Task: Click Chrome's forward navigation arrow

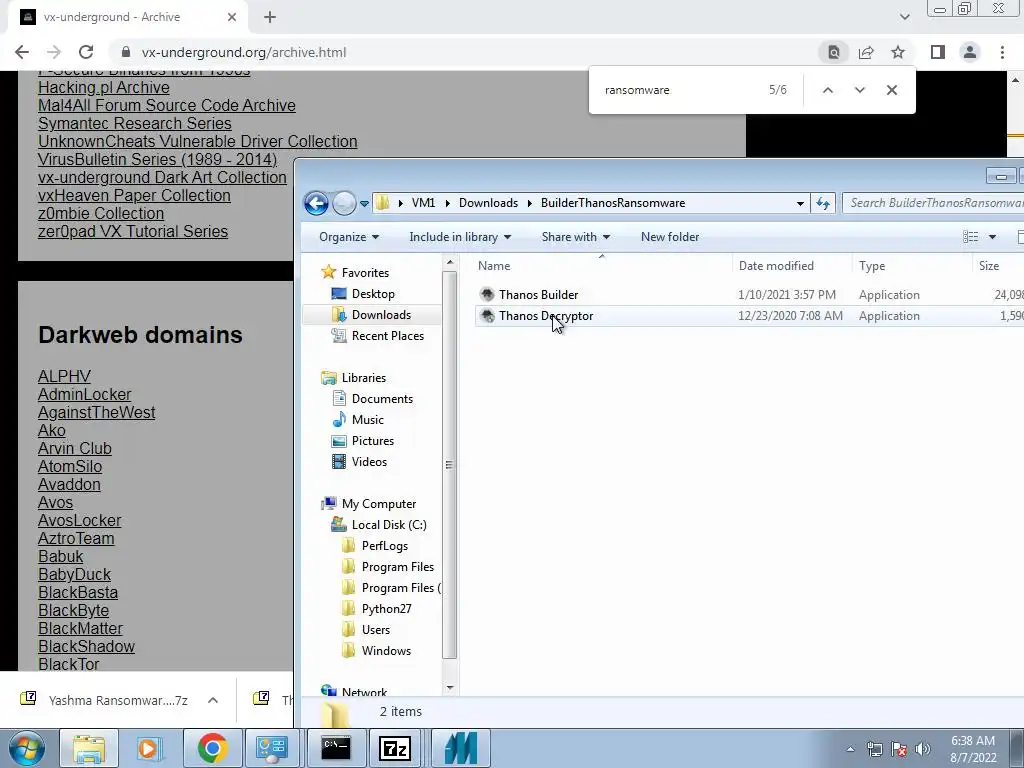Action: (54, 52)
